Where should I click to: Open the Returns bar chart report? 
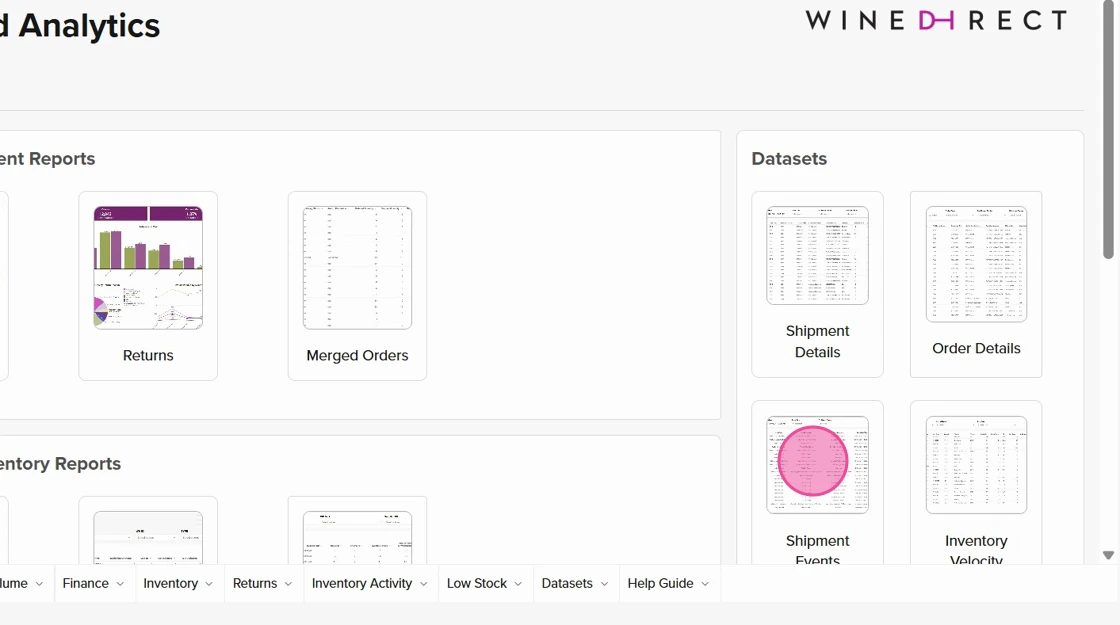point(147,267)
